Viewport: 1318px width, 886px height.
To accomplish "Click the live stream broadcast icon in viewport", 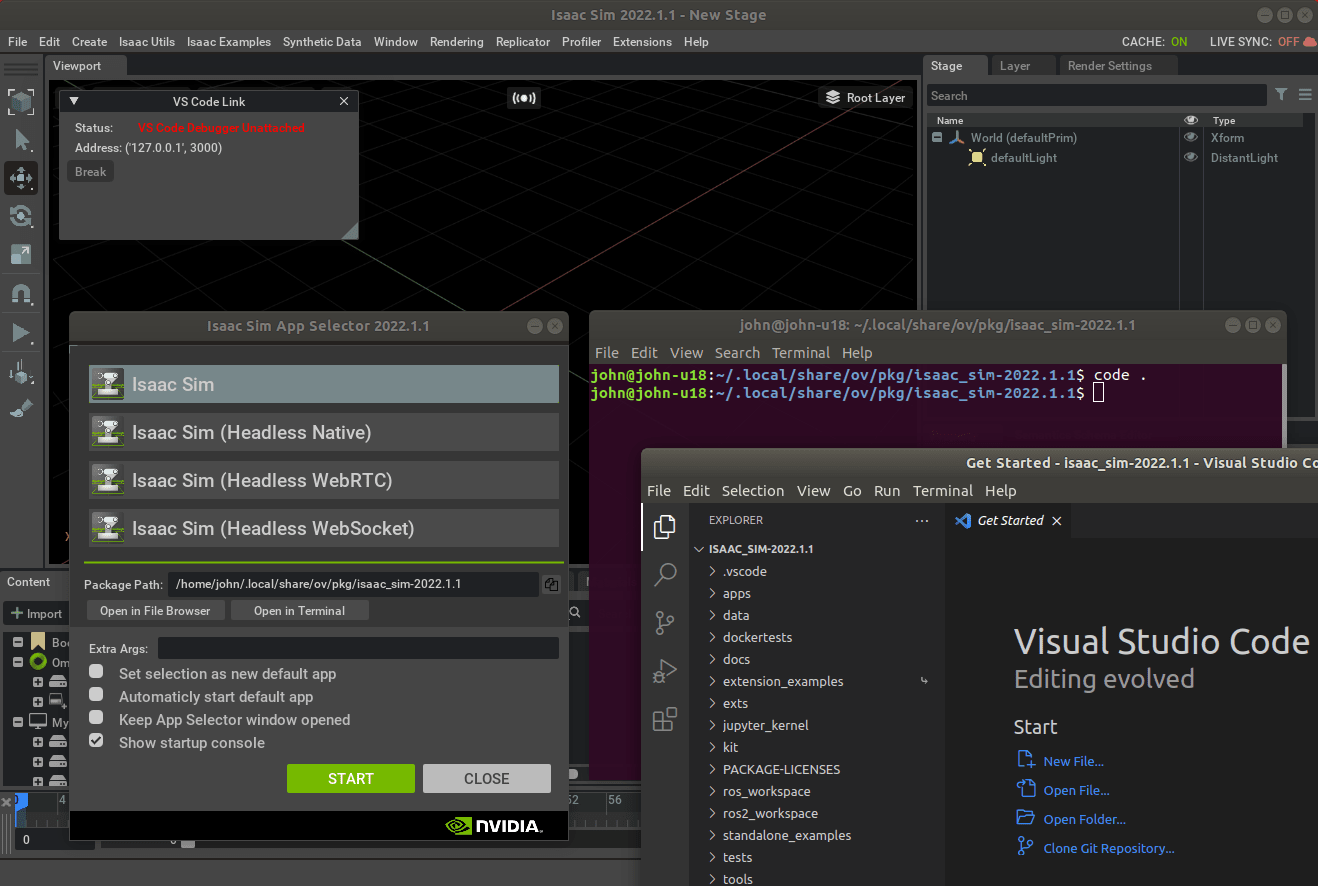I will pos(523,97).
